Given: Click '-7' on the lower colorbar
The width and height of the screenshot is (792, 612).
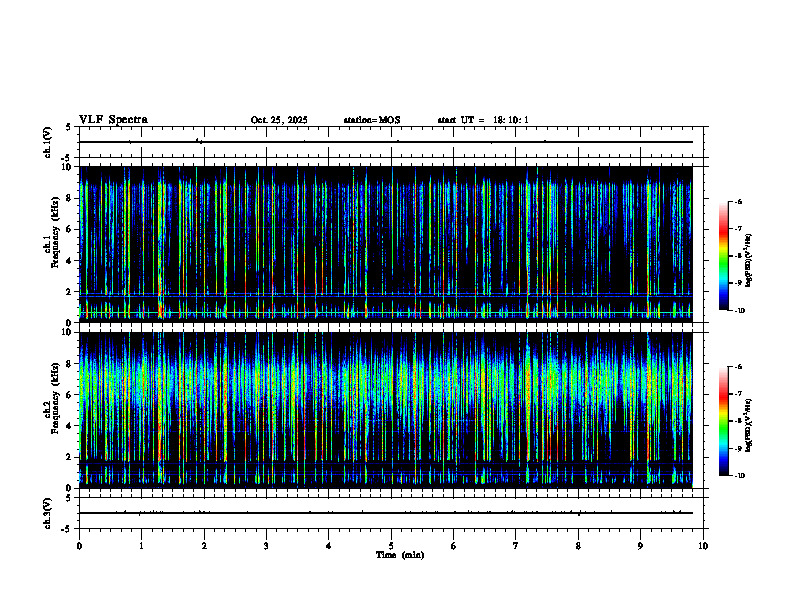Looking at the screenshot, I should (738, 394).
